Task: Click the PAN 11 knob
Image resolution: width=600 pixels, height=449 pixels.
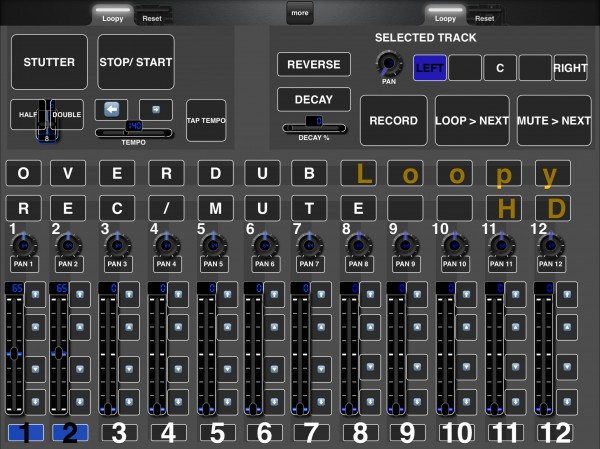Action: coord(502,245)
